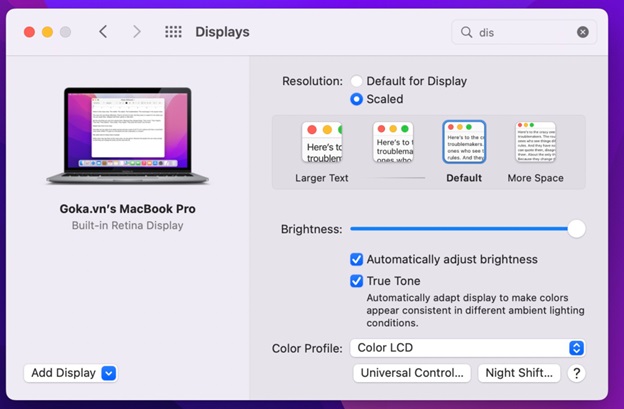Choose the second scaled resolution thumbnail
Viewport: 624px width, 409px height.
[x=393, y=142]
